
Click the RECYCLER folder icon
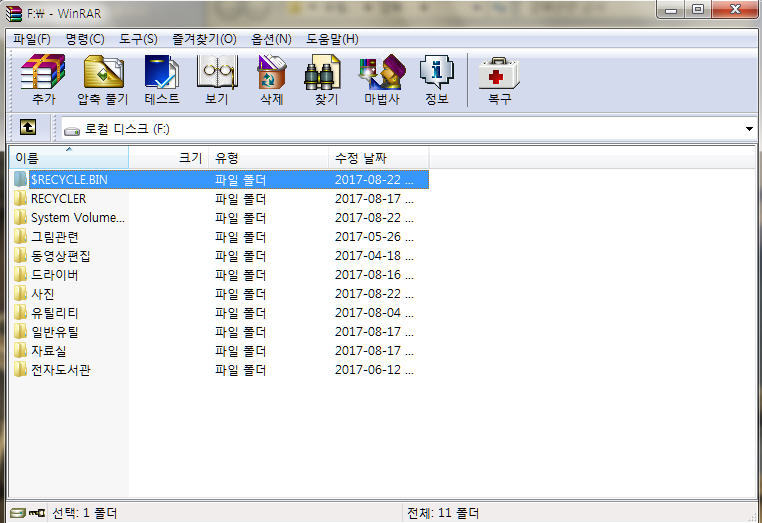coord(20,198)
